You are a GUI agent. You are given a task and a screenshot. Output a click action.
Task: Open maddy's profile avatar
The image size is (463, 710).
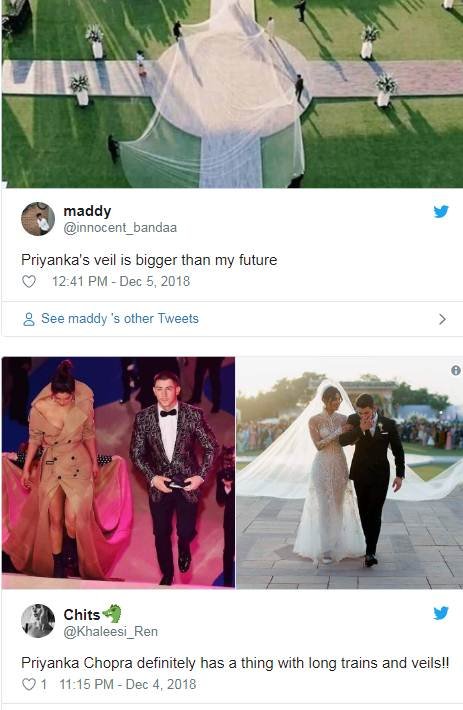[38, 219]
